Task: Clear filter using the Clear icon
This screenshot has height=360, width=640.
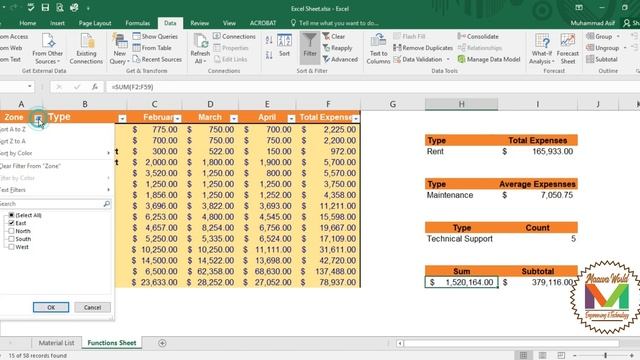Action: 334,36
